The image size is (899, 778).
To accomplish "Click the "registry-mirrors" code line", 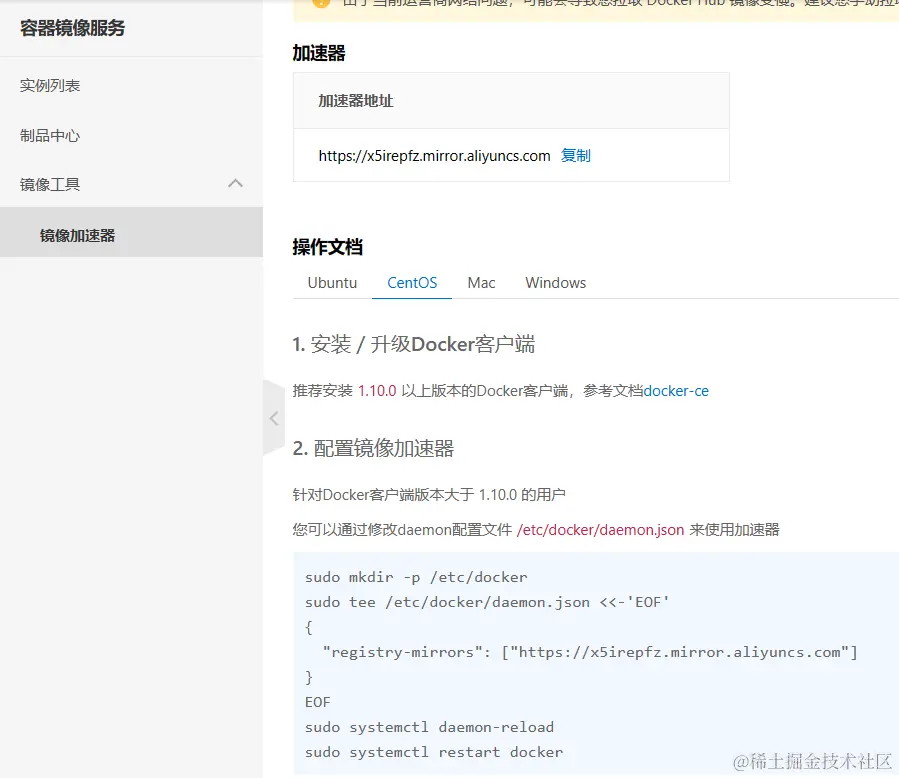I will [590, 652].
